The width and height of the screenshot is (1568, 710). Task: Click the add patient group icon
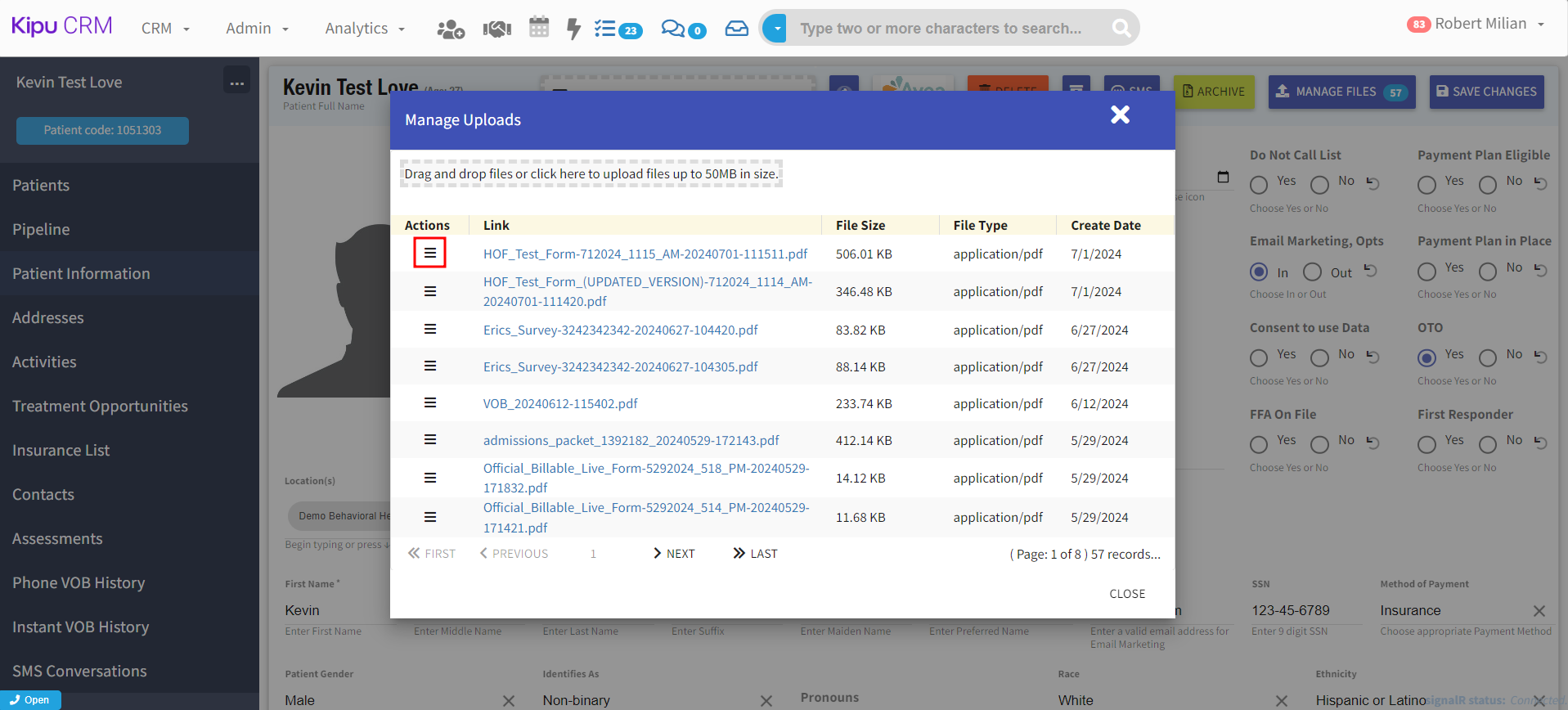click(450, 29)
